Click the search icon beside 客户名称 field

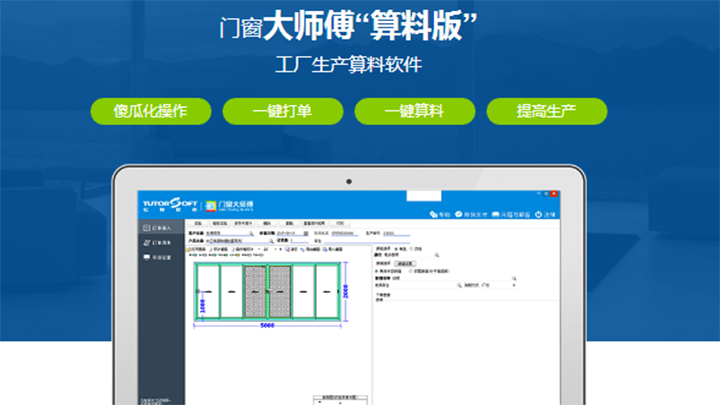click(251, 233)
